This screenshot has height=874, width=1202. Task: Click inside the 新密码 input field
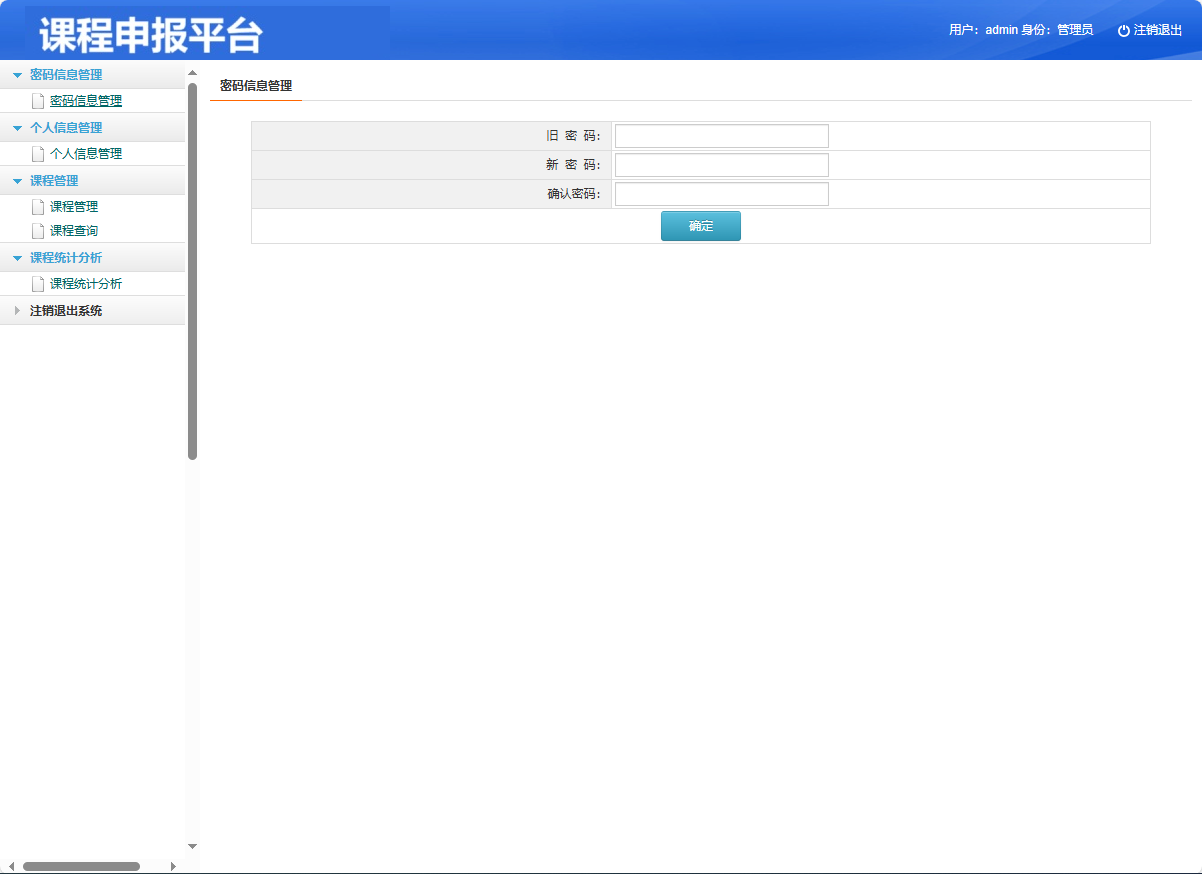click(x=720, y=164)
